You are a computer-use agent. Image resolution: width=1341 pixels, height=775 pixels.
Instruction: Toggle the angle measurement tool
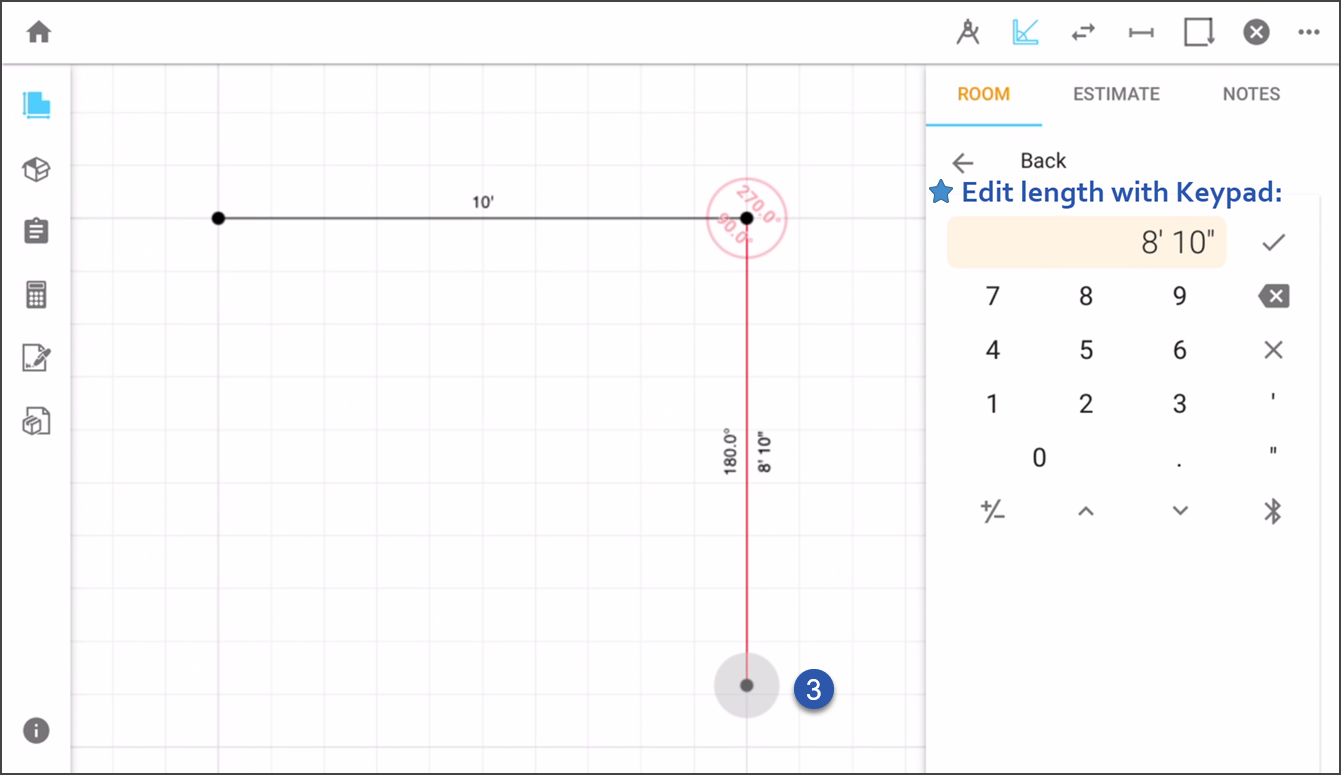tap(1025, 32)
